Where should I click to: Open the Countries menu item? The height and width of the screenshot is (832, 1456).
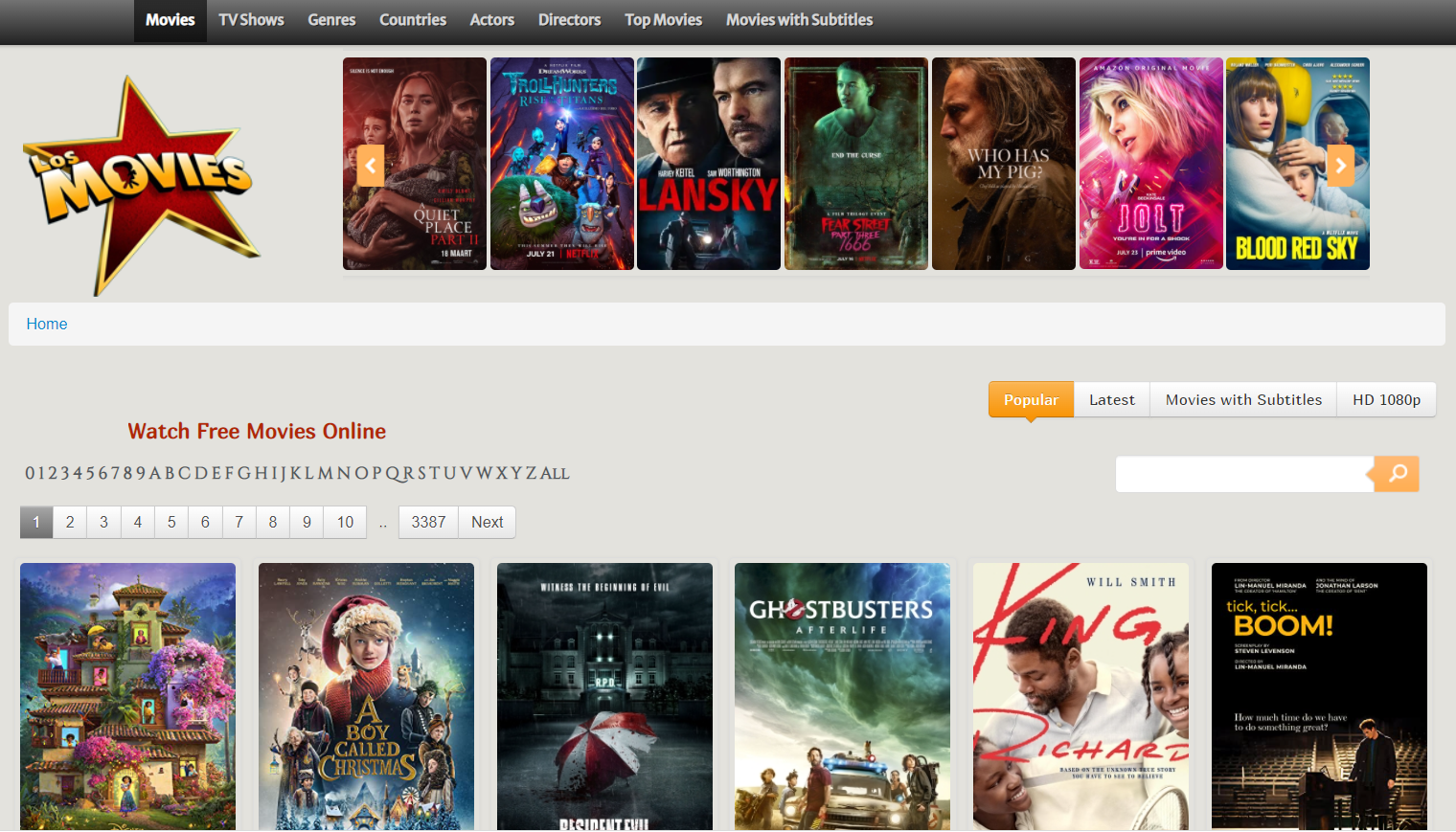pyautogui.click(x=413, y=20)
